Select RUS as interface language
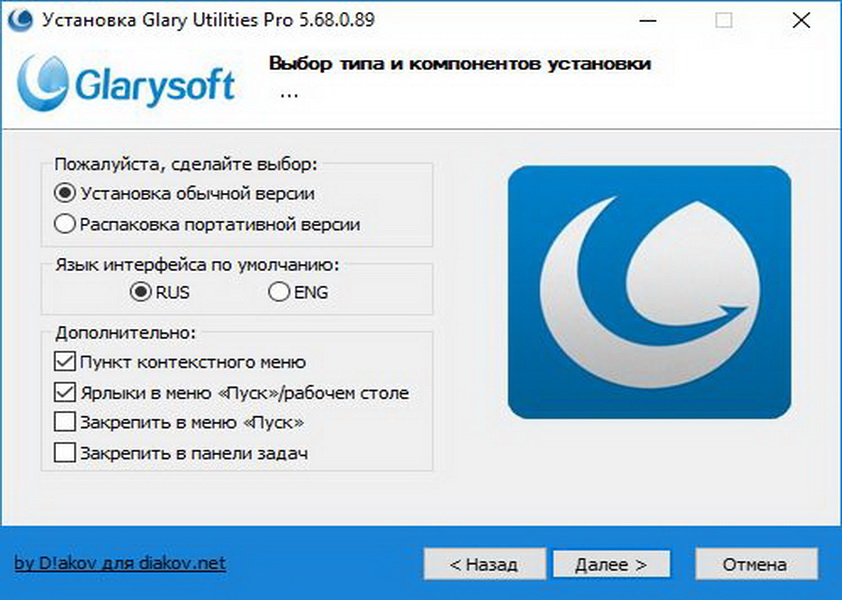842x600 pixels. 140,293
